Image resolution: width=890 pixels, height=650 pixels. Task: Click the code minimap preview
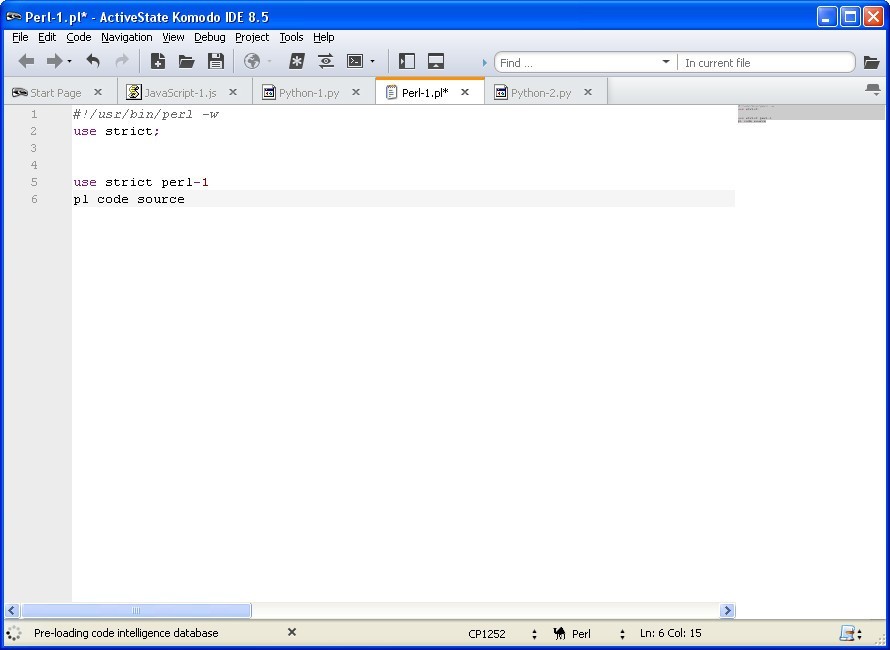[811, 113]
